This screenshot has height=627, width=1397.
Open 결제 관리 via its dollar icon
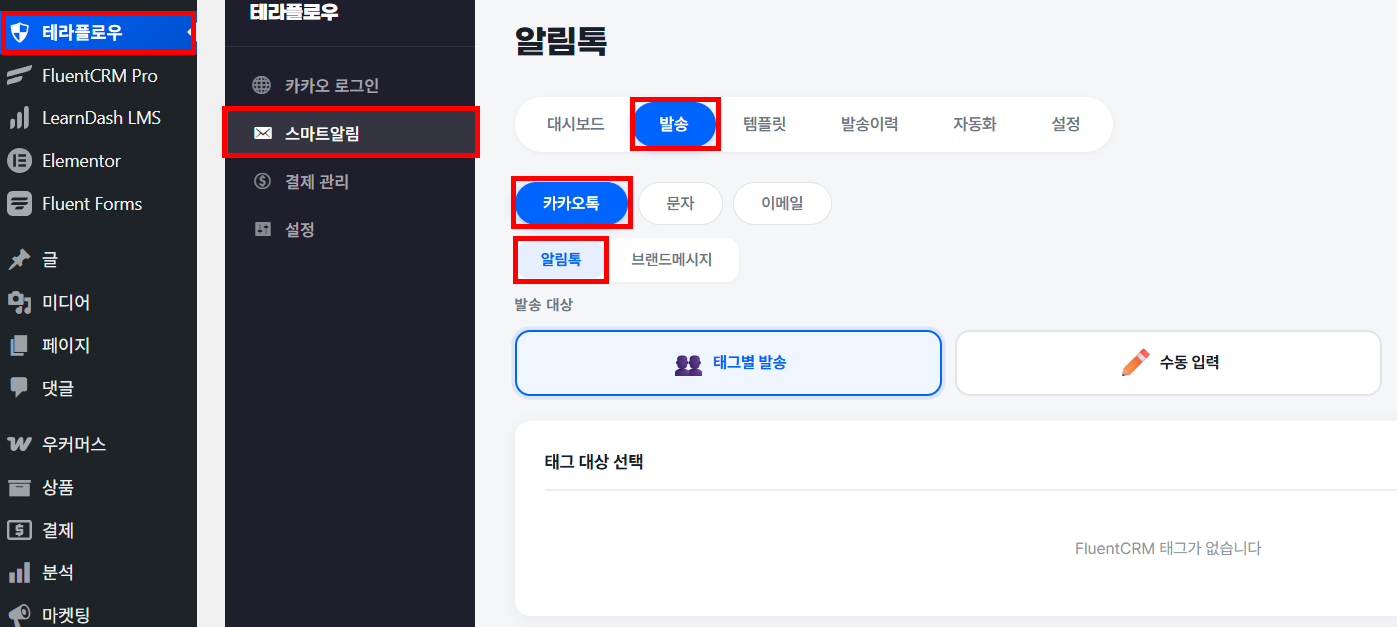point(263,181)
